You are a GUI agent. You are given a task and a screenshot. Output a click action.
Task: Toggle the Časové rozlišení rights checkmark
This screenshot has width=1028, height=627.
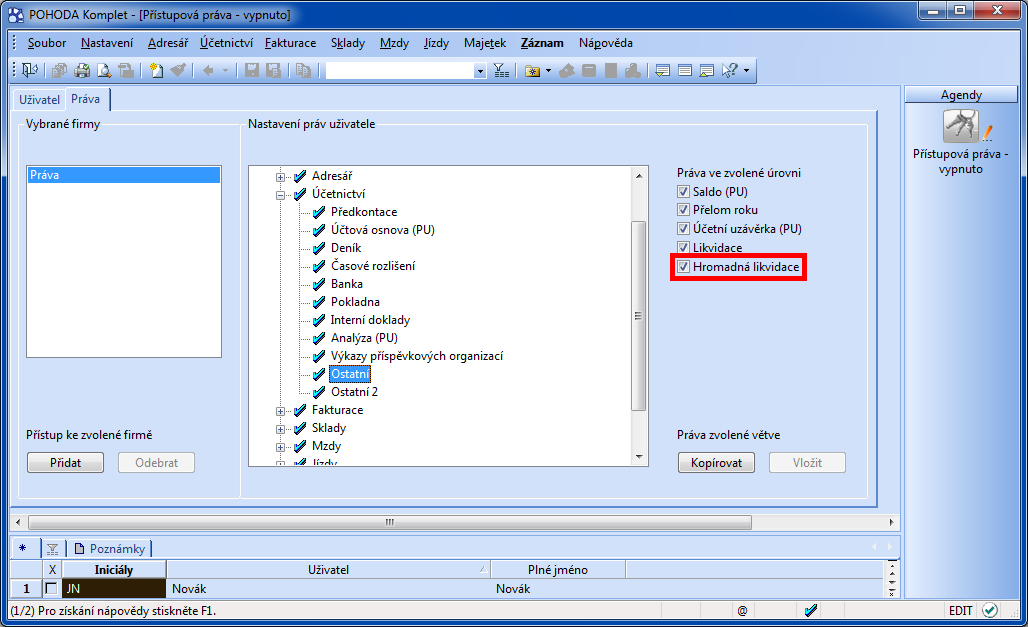(319, 266)
